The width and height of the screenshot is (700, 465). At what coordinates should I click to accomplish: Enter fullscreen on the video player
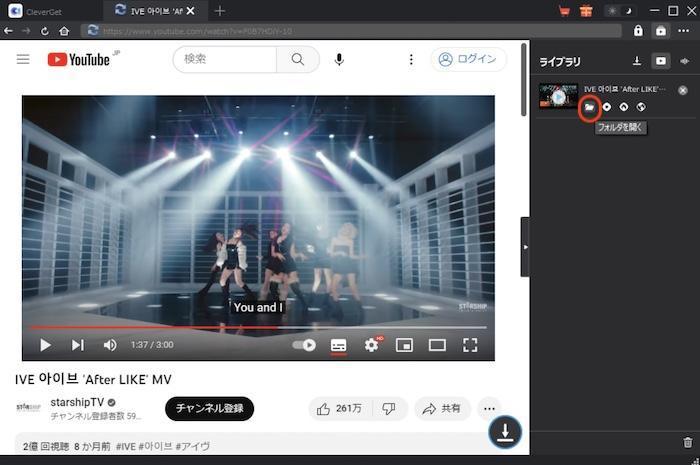(x=470, y=345)
